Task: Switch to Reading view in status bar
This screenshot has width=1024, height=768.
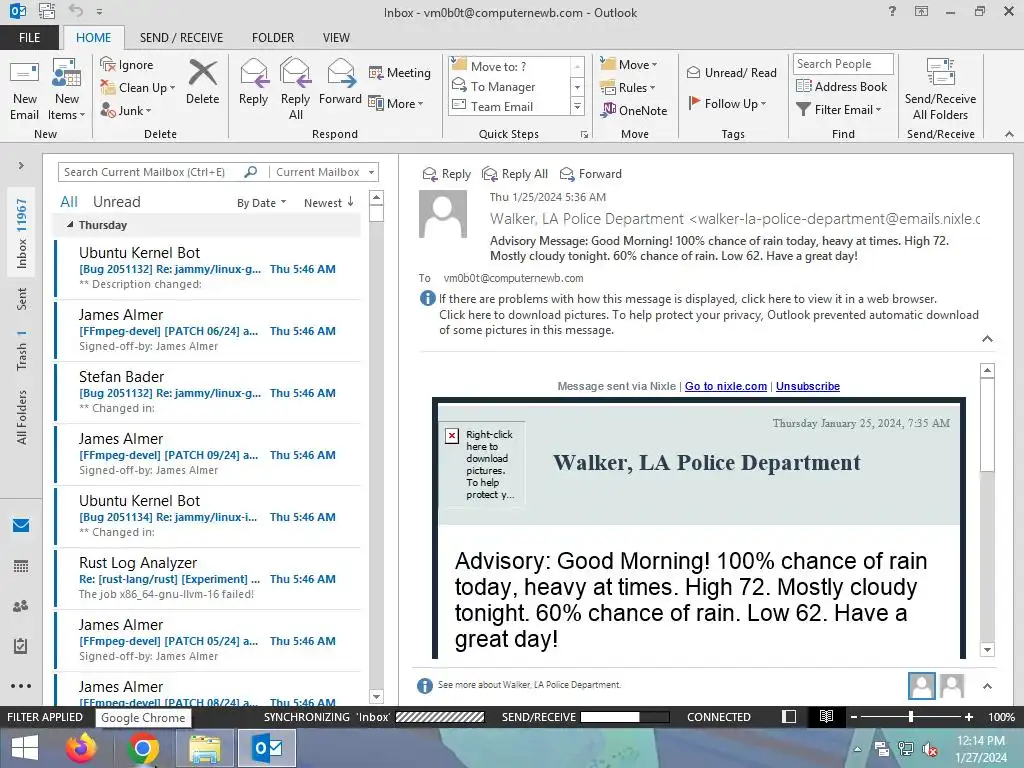Action: coord(826,716)
